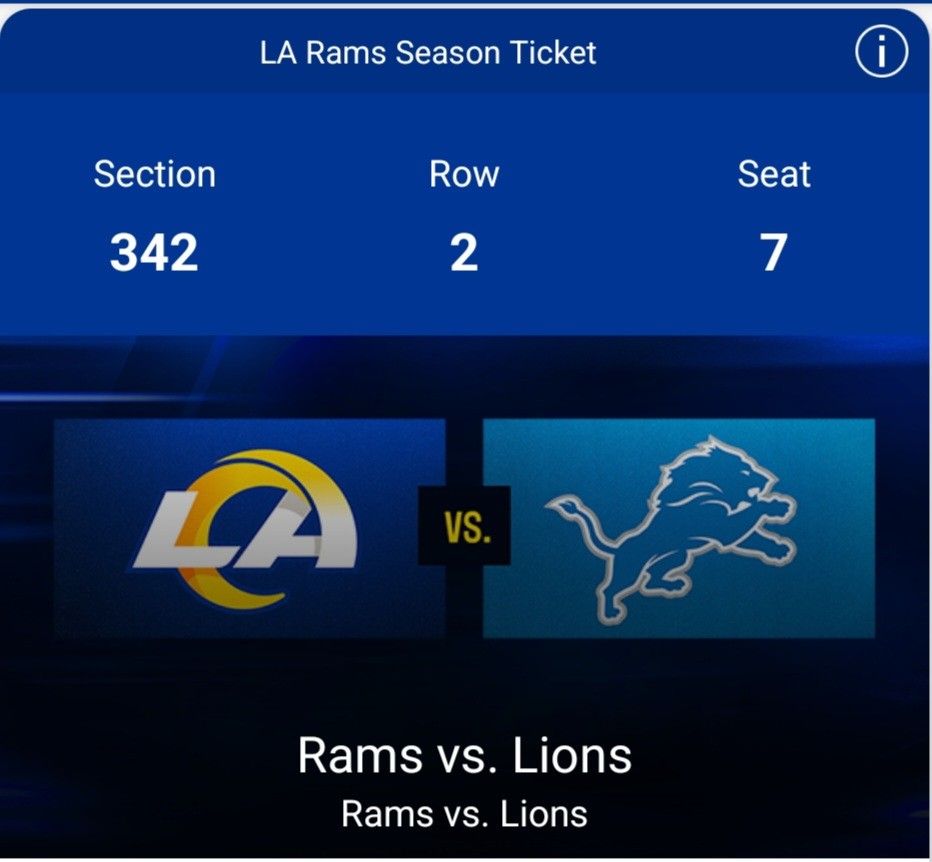Click the Row number 2

[x=463, y=254]
